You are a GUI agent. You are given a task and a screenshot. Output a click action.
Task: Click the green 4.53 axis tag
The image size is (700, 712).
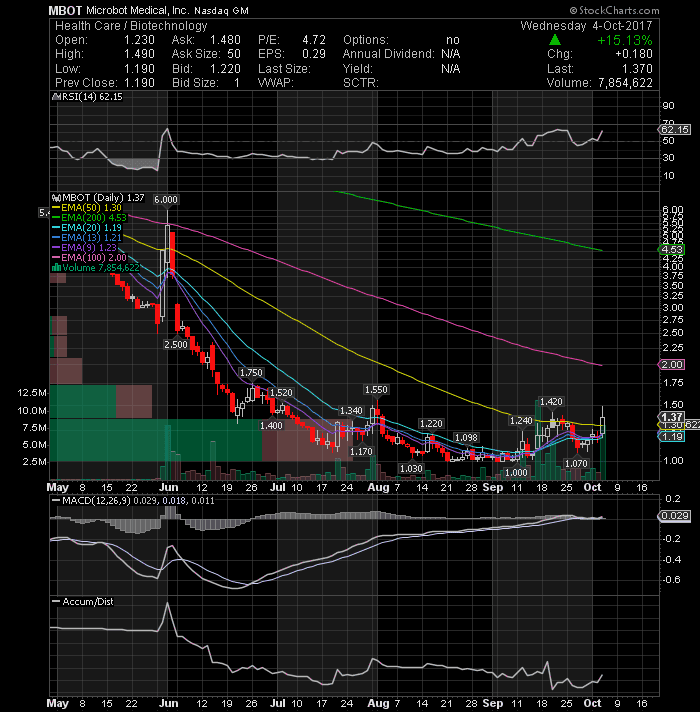[x=671, y=250]
